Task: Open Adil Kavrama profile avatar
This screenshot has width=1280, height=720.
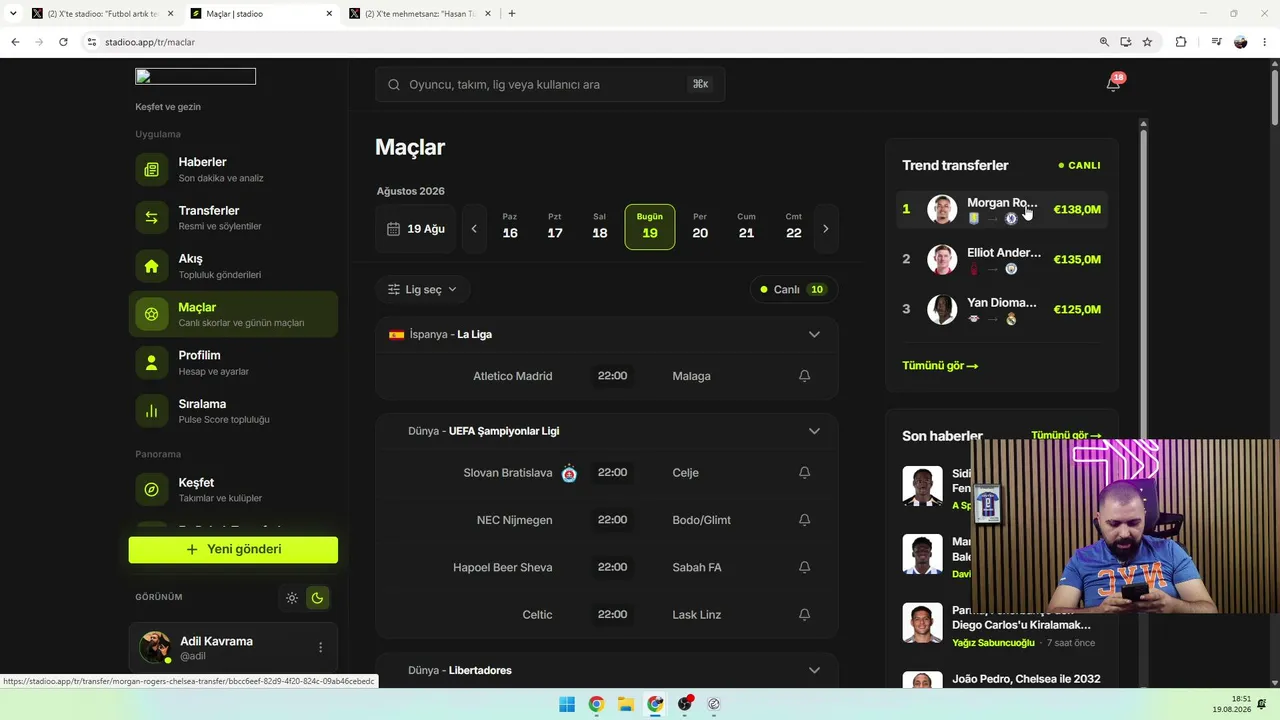Action: pyautogui.click(x=154, y=647)
